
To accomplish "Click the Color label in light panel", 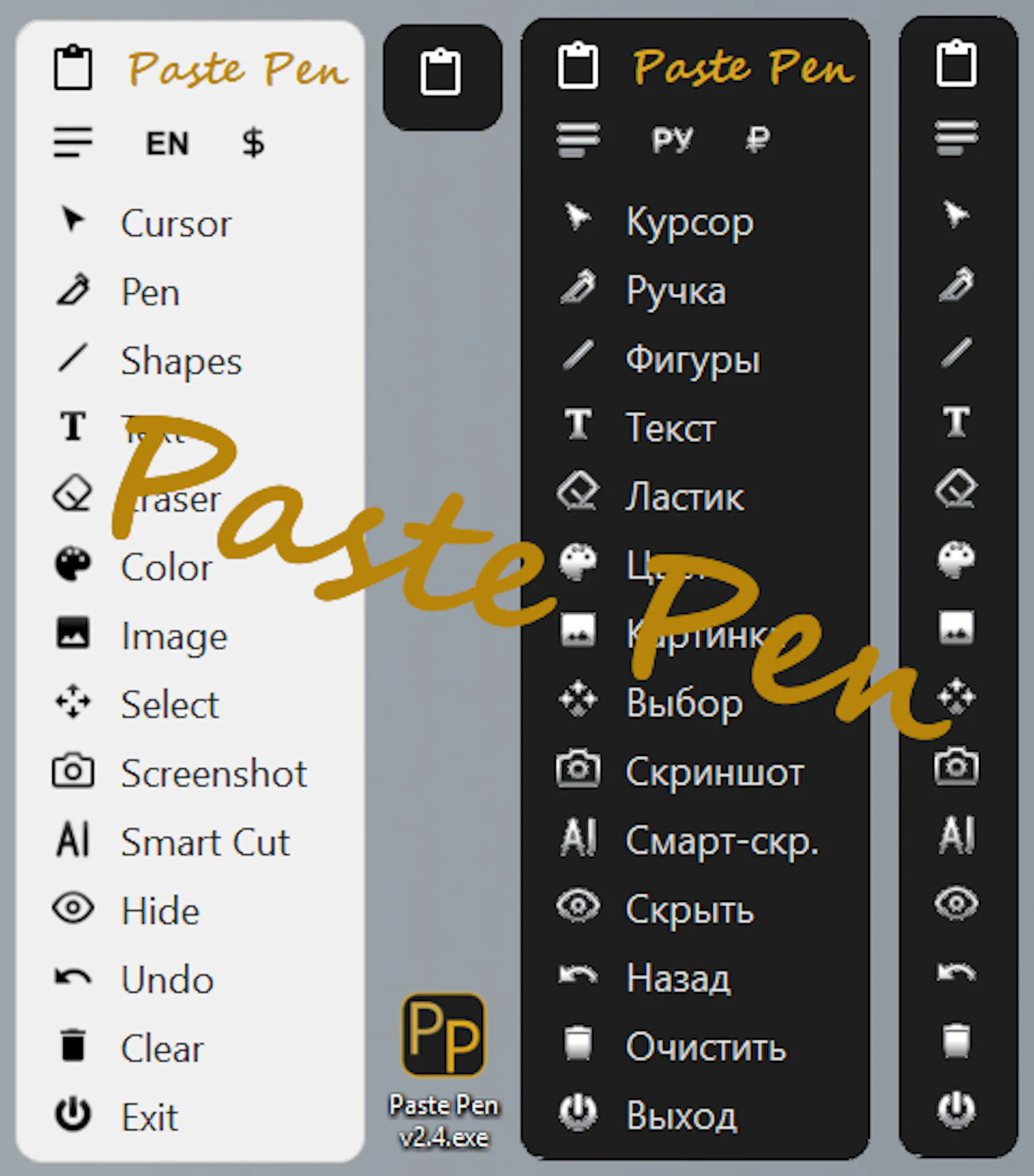I will tap(167, 567).
